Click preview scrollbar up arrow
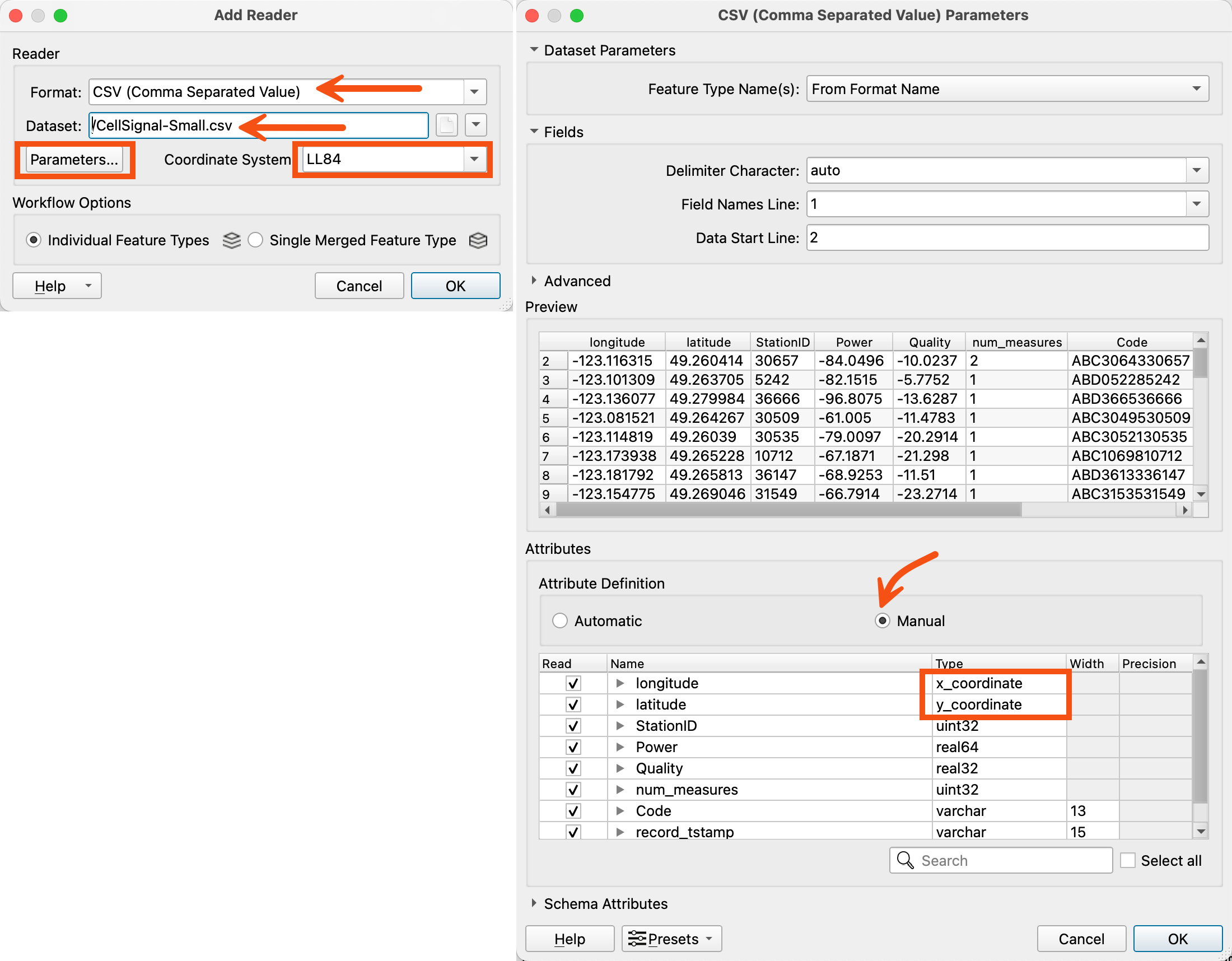 [1201, 340]
